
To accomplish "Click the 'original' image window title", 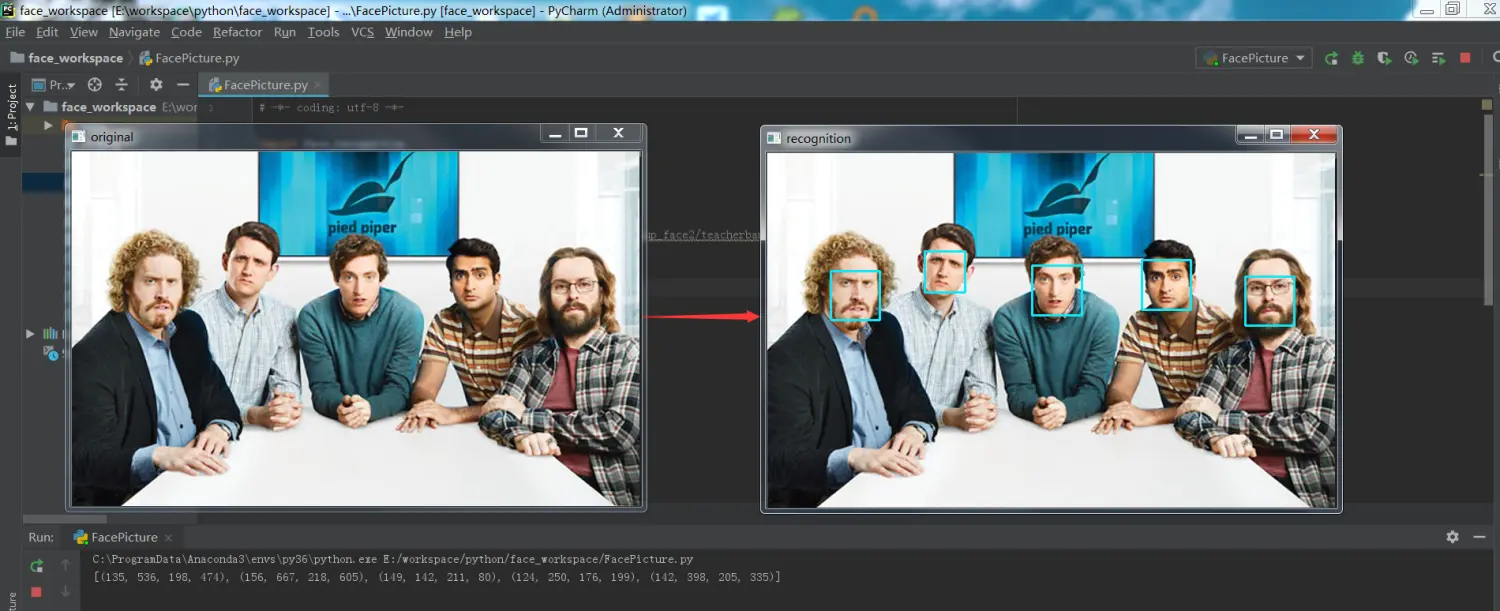I will click(x=112, y=137).
